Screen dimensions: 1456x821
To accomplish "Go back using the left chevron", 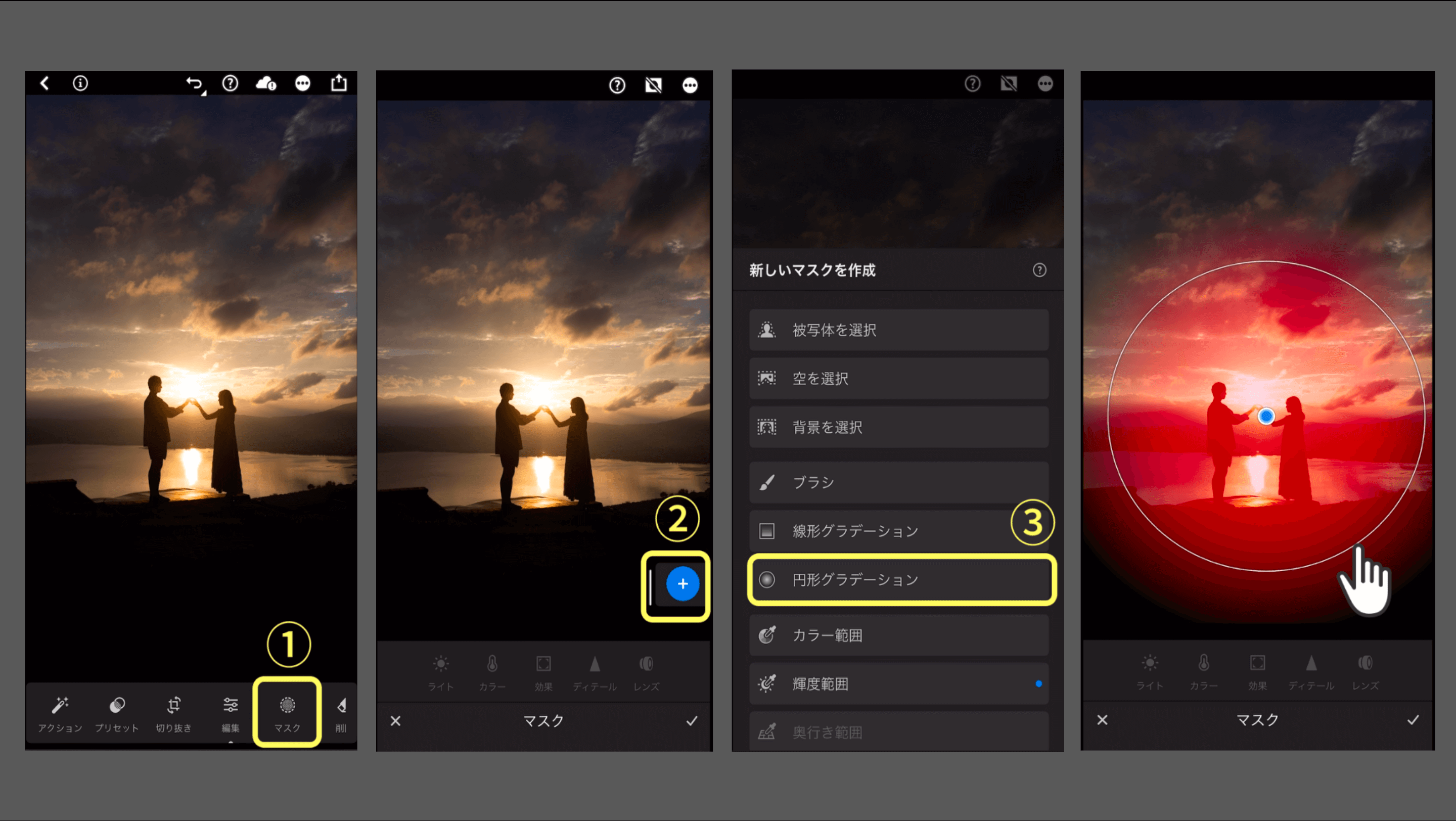I will click(44, 83).
